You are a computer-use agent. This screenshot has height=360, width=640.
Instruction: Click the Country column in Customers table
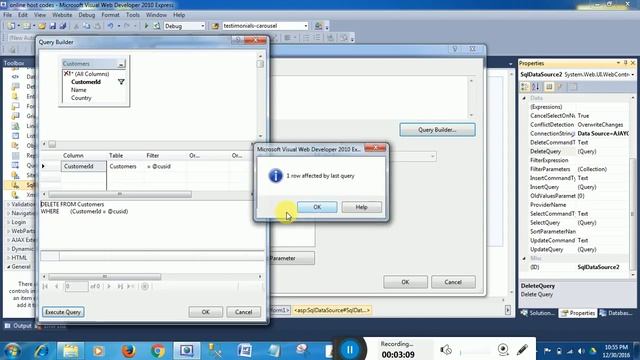(81, 98)
